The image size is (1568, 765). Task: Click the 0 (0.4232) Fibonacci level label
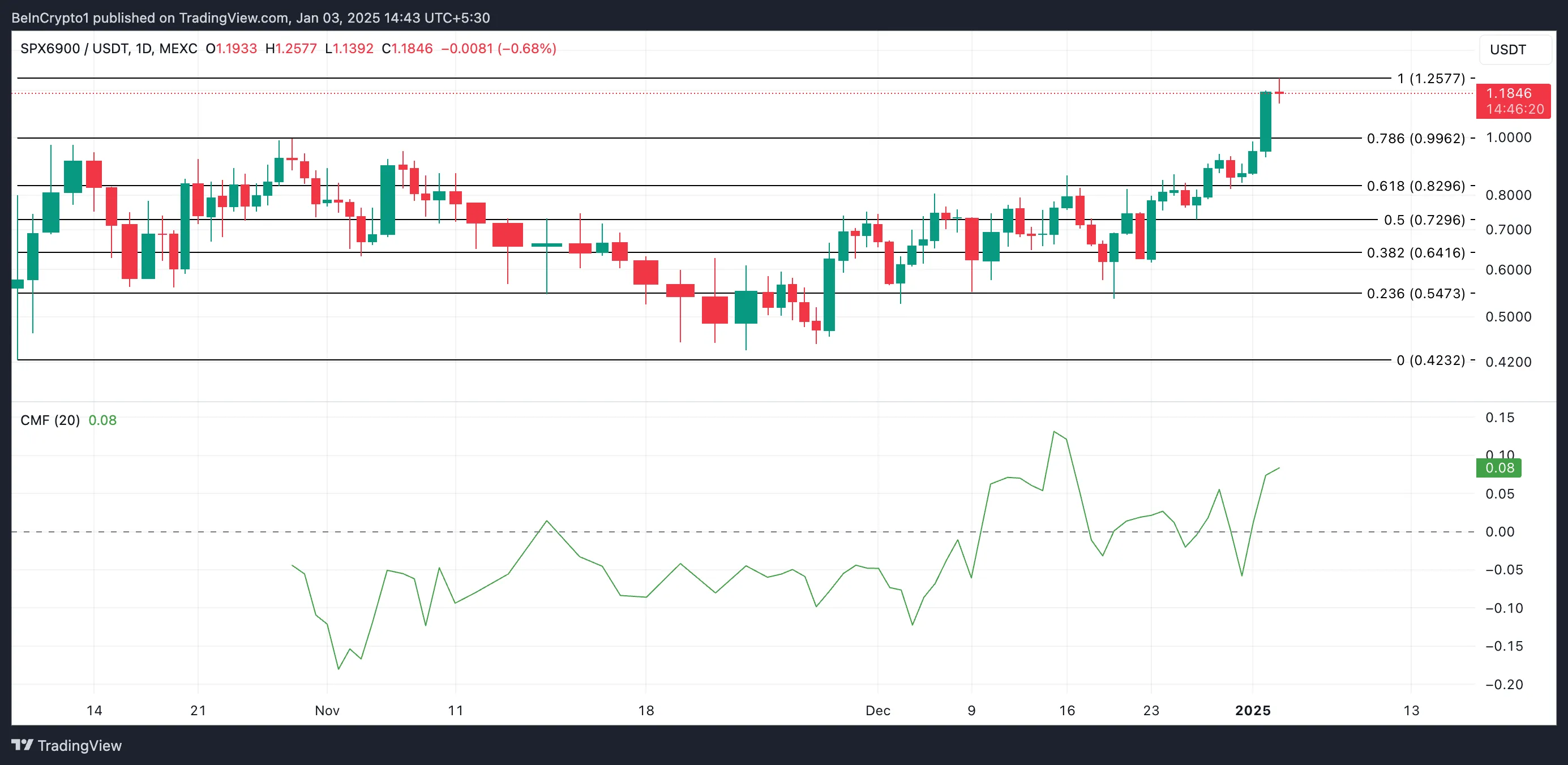pyautogui.click(x=1430, y=360)
